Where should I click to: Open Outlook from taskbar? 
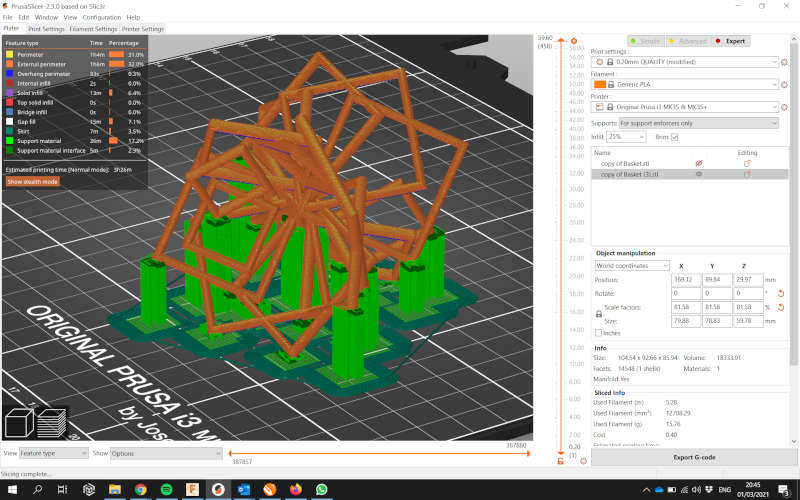coord(244,489)
